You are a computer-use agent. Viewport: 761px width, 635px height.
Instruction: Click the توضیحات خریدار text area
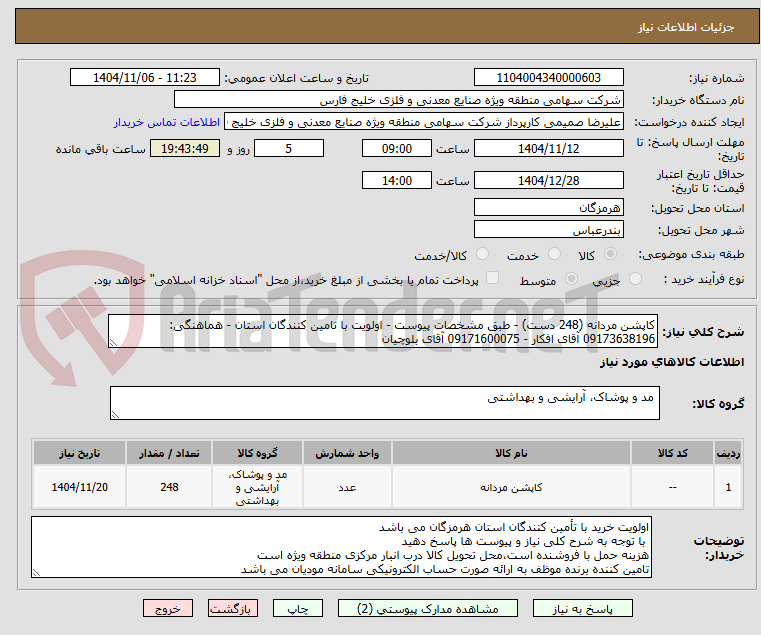341,547
